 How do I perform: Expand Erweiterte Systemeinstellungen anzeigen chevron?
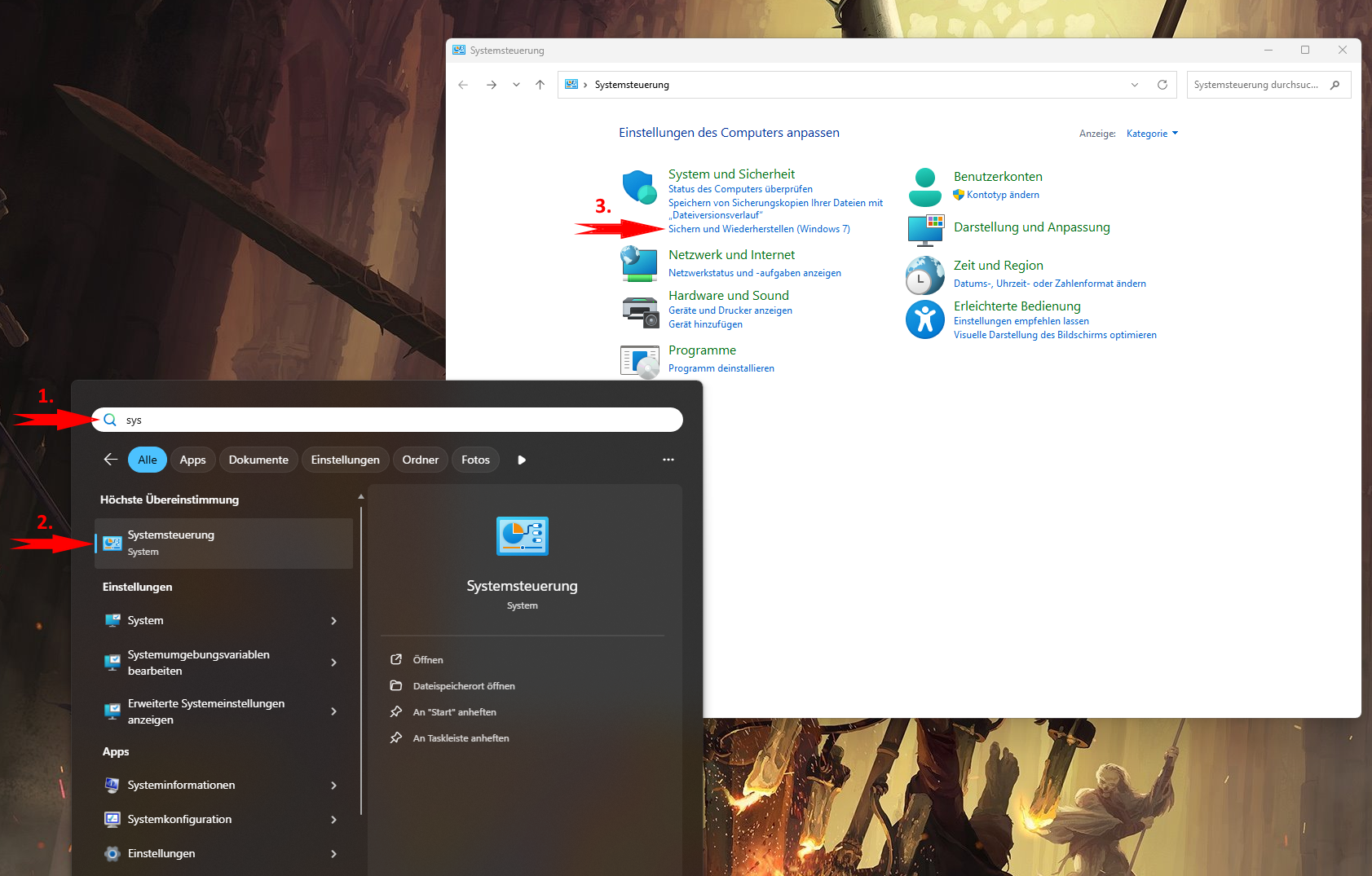pyautogui.click(x=333, y=711)
